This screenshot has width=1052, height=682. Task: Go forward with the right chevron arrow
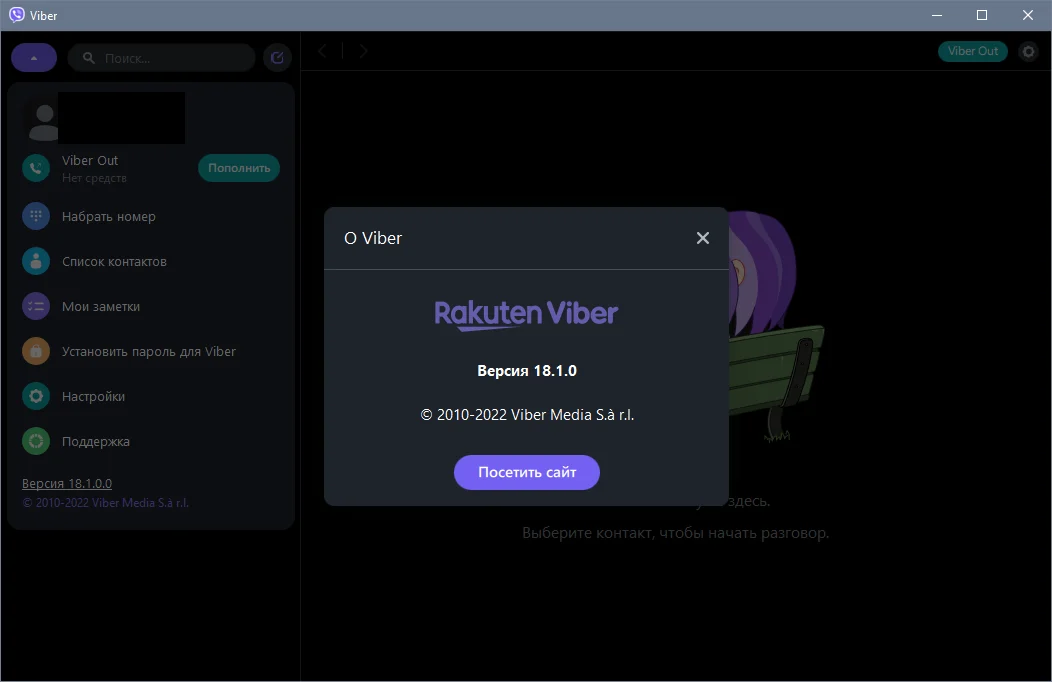pyautogui.click(x=363, y=51)
